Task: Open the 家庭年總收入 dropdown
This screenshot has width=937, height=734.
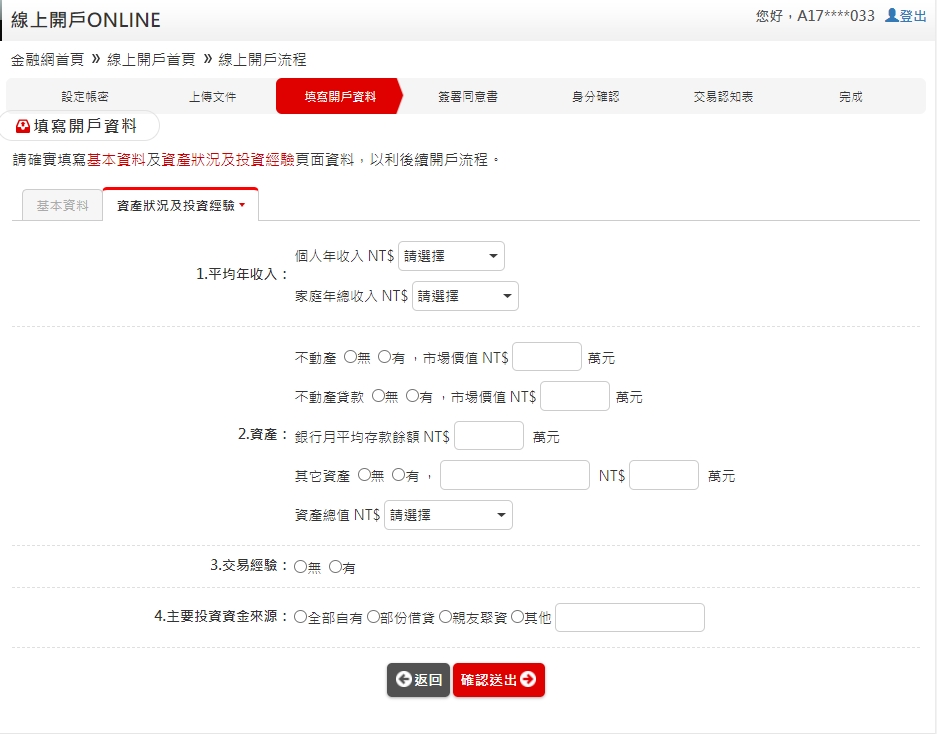Action: point(465,296)
